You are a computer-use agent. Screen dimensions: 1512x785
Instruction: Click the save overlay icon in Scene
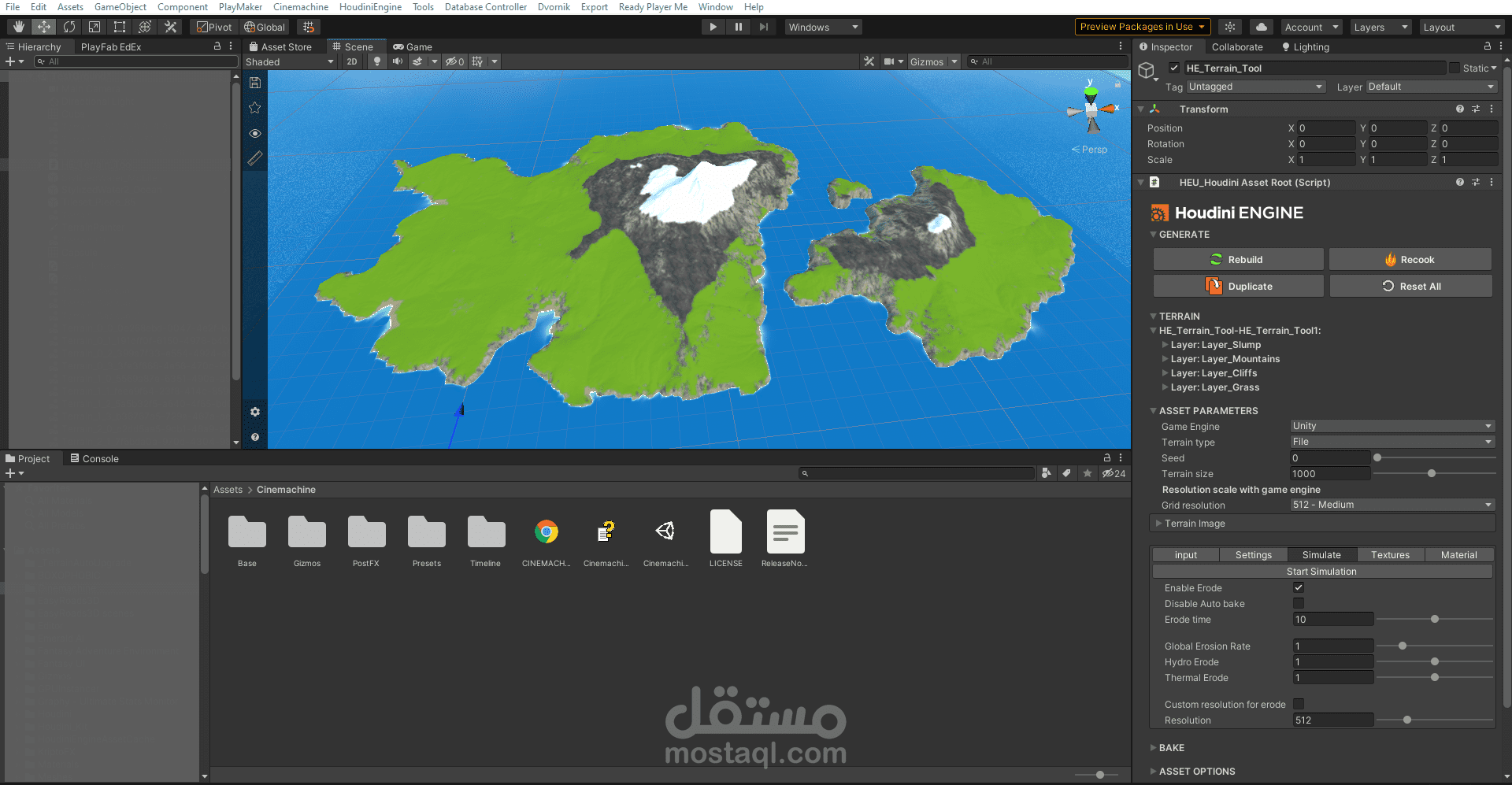pyautogui.click(x=255, y=83)
